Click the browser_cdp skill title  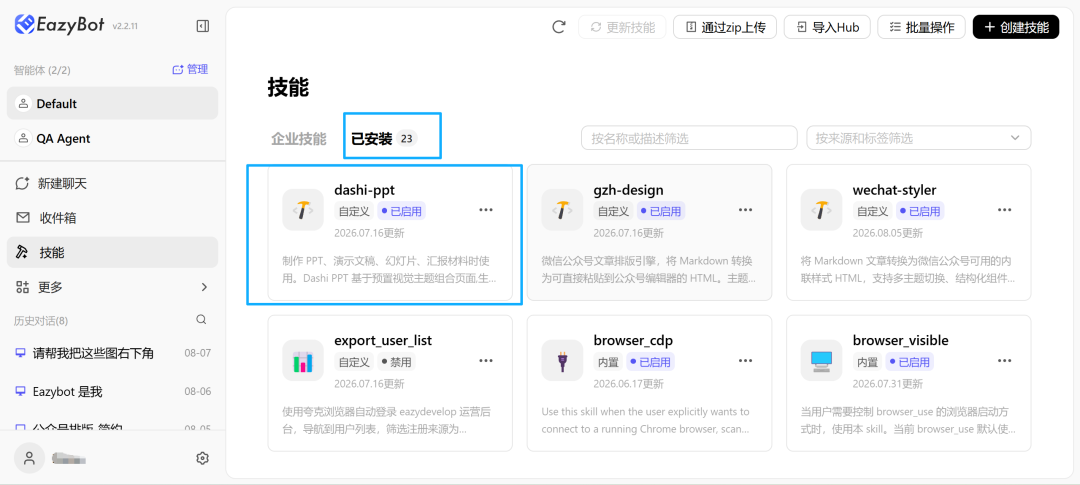[633, 340]
